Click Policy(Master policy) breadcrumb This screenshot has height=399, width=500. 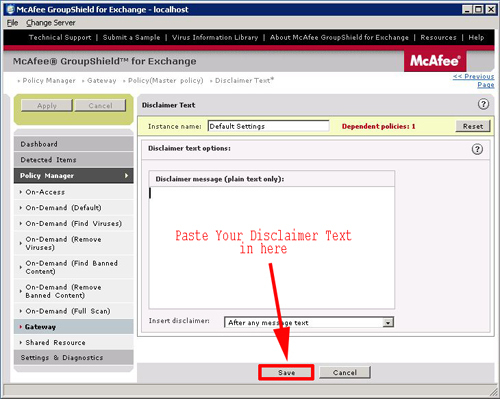tap(166, 80)
